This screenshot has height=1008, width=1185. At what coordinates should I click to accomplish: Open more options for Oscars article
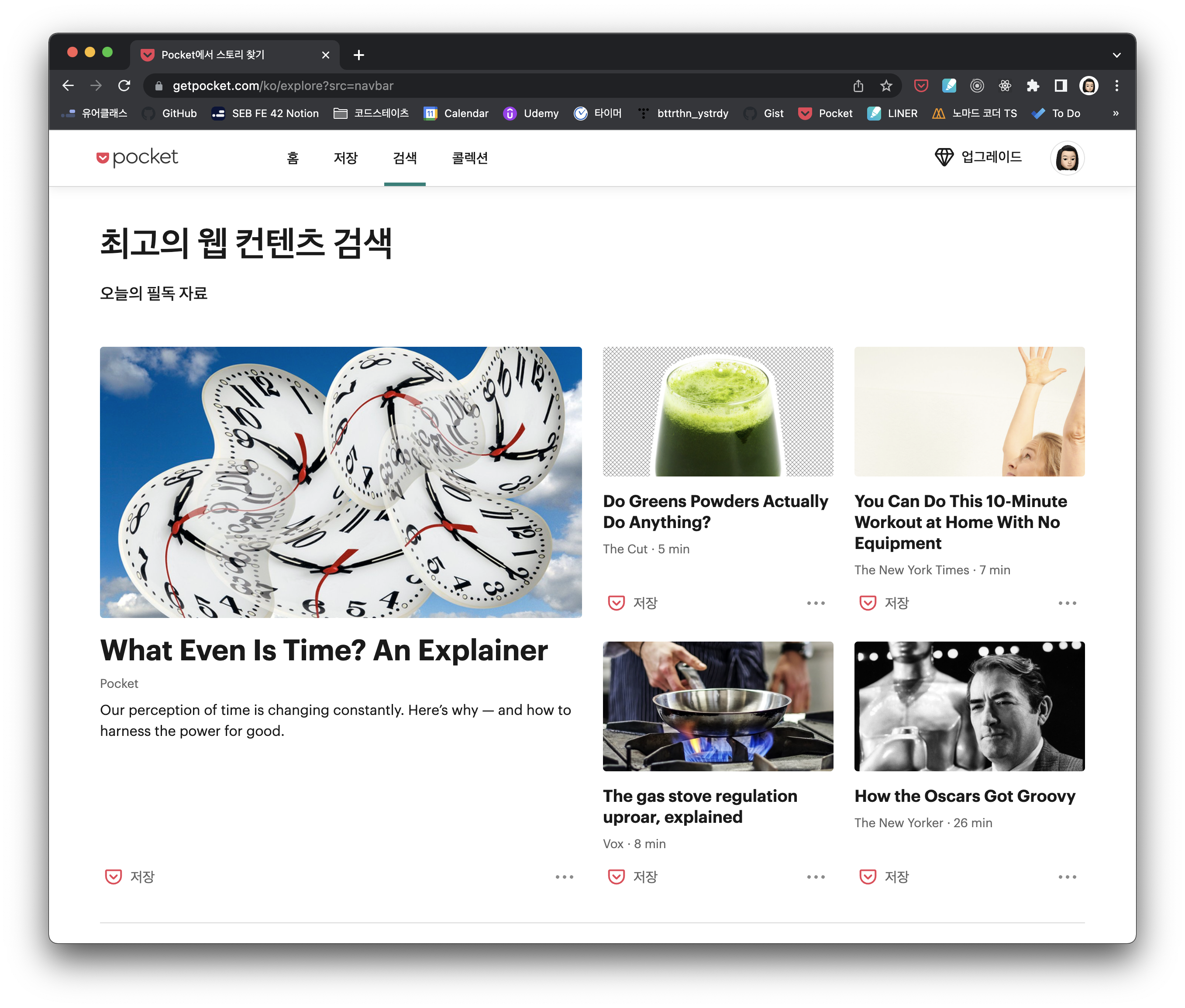(1067, 877)
